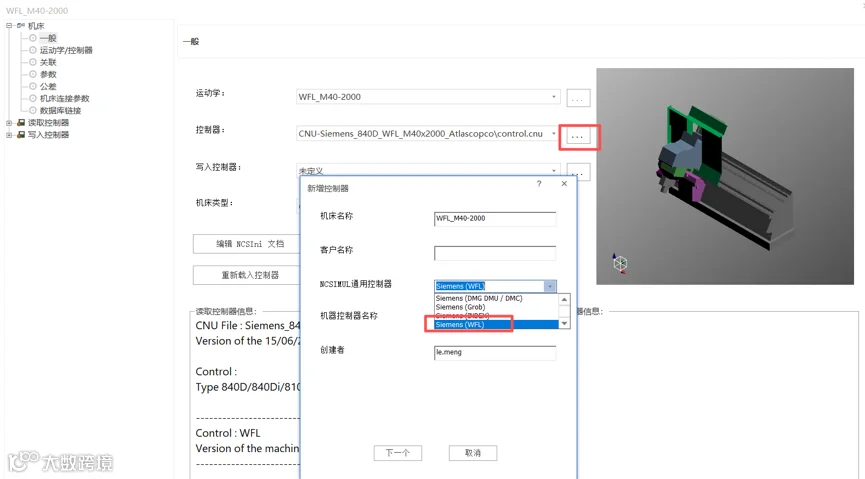The width and height of the screenshot is (865, 479).
Task: Click 创建者 input field le.meng
Action: point(495,352)
